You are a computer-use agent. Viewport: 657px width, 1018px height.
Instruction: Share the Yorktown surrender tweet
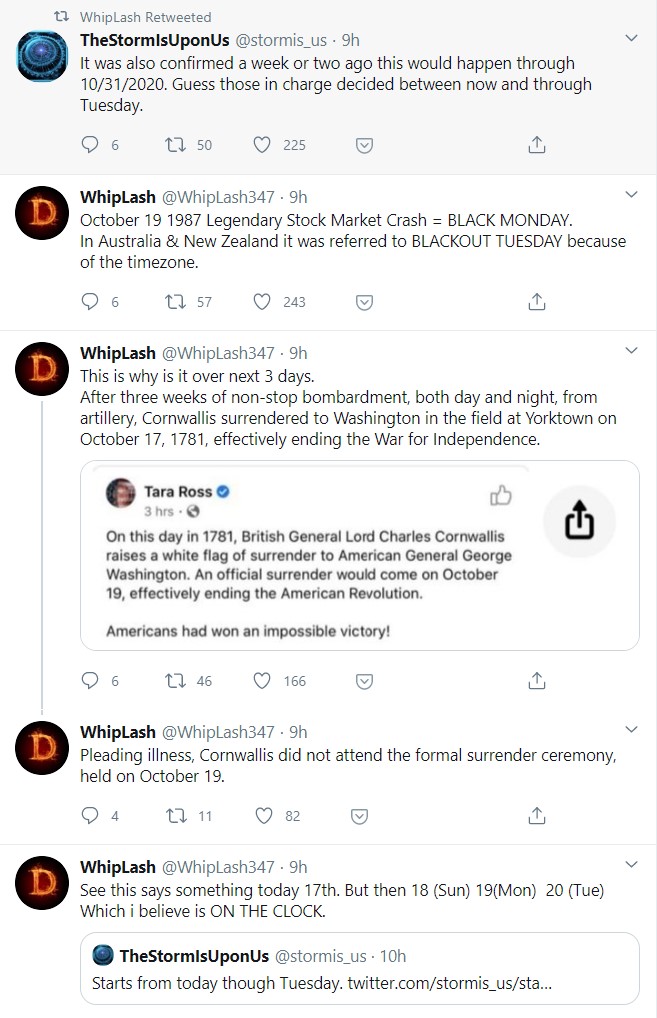pos(537,681)
